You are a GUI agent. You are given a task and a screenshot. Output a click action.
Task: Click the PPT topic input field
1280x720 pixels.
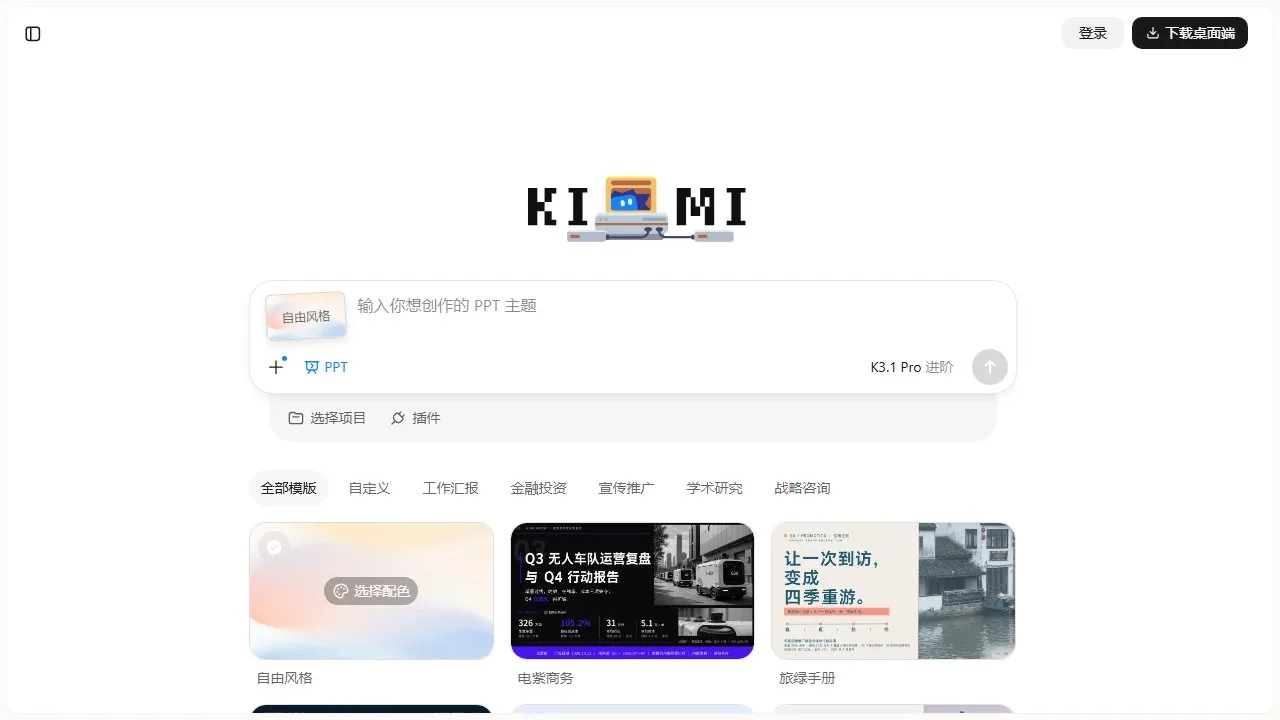680,306
